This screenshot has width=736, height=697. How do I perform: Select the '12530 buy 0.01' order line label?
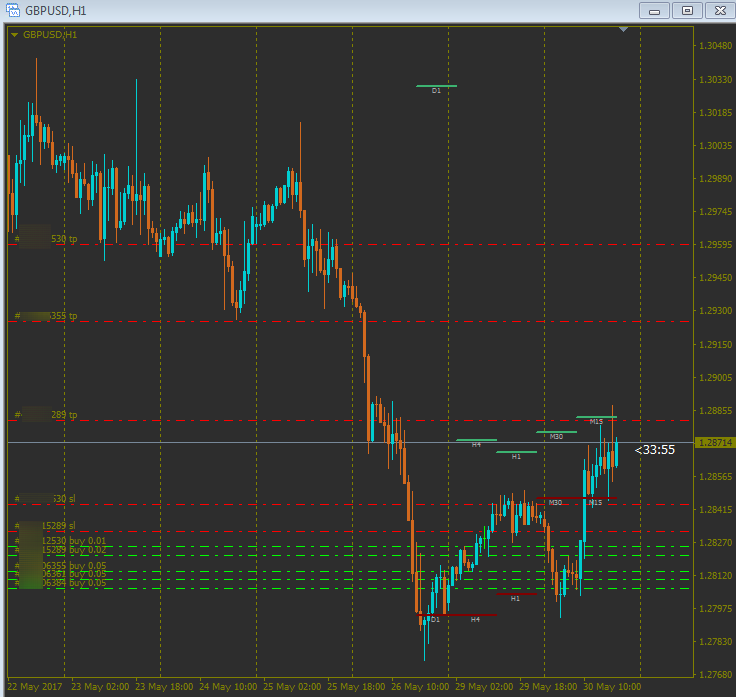(74, 541)
